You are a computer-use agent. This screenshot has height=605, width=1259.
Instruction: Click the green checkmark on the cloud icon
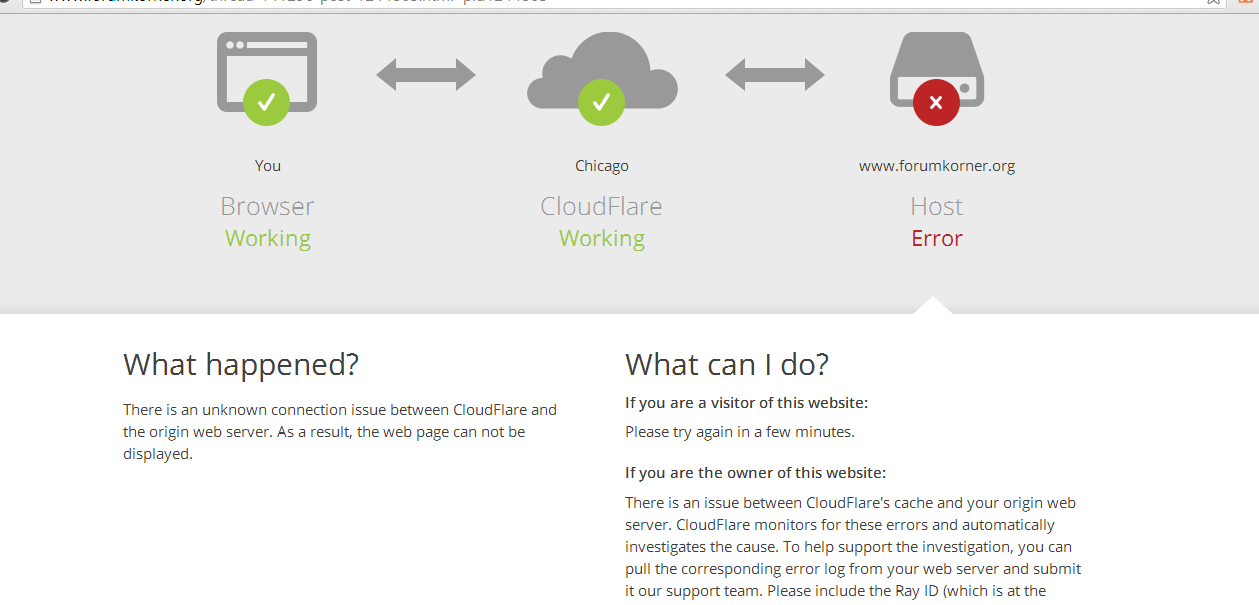click(601, 102)
